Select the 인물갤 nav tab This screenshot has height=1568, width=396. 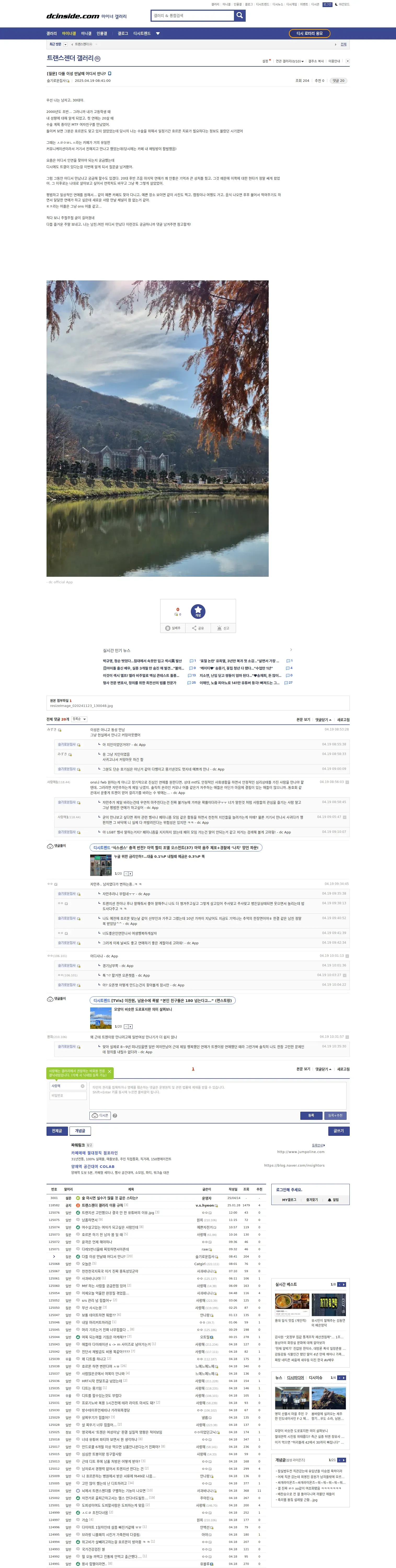102,33
